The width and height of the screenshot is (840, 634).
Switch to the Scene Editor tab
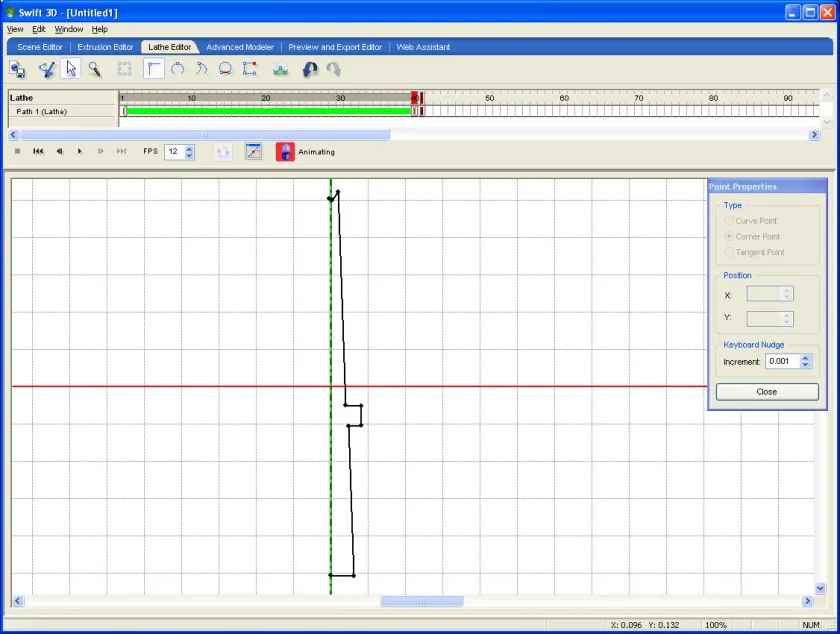[40, 47]
